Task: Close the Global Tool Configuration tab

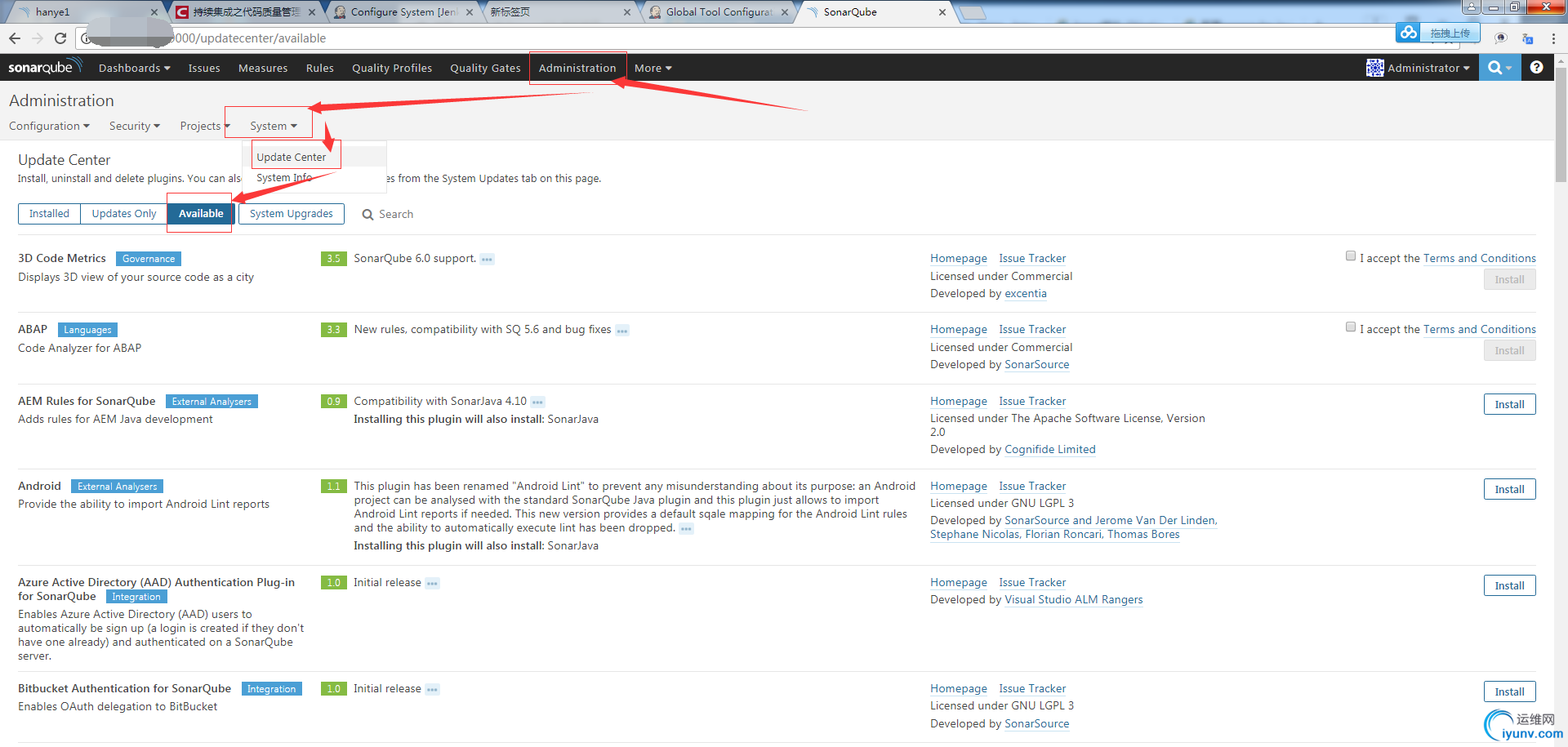Action: (785, 12)
